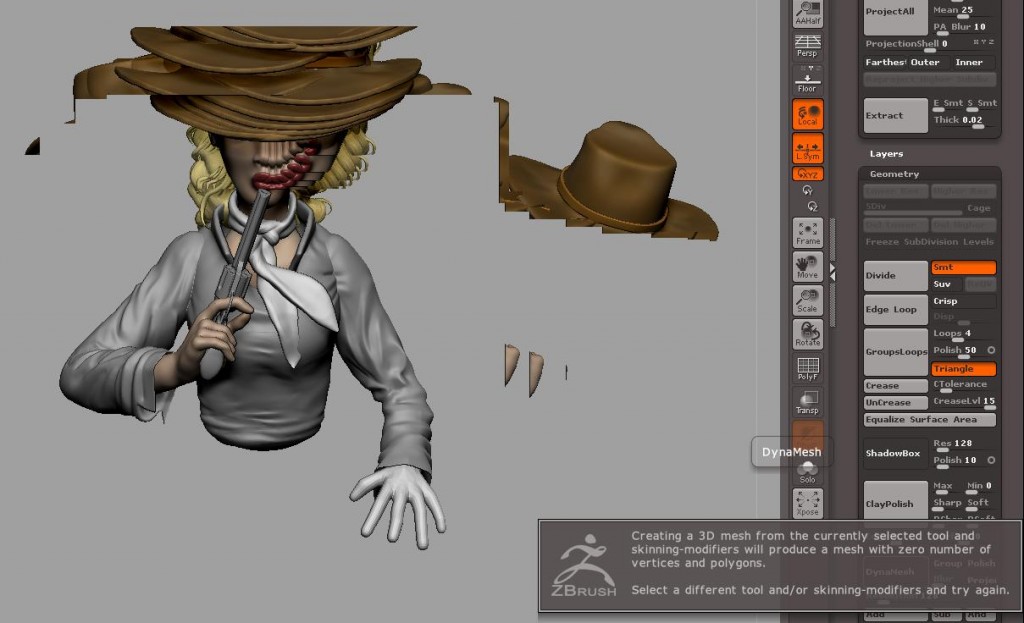
Task: Select the Scale navigation icon
Action: click(808, 301)
